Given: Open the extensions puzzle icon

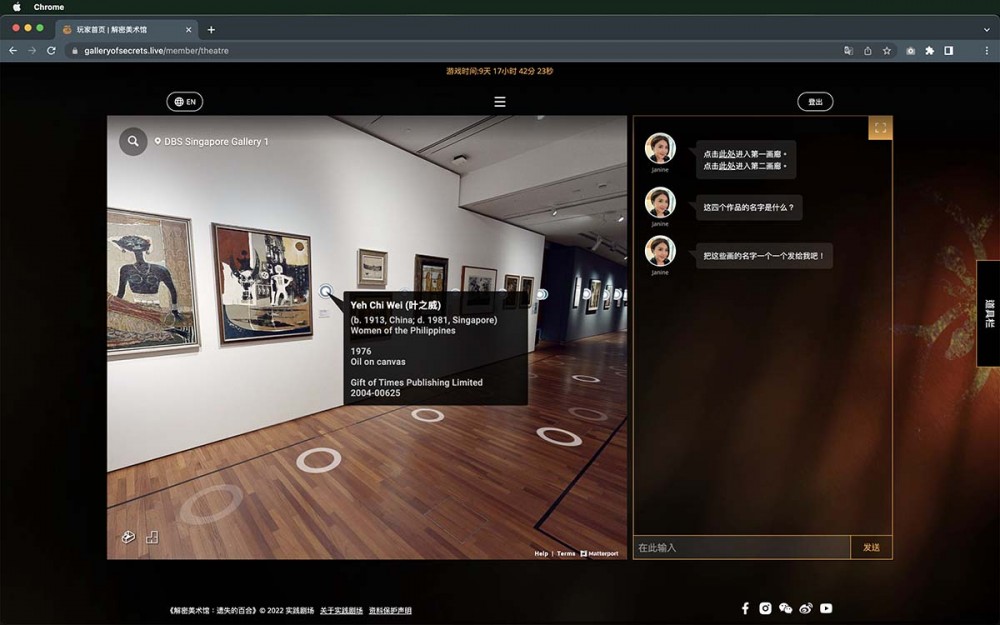Looking at the screenshot, I should click(x=930, y=50).
